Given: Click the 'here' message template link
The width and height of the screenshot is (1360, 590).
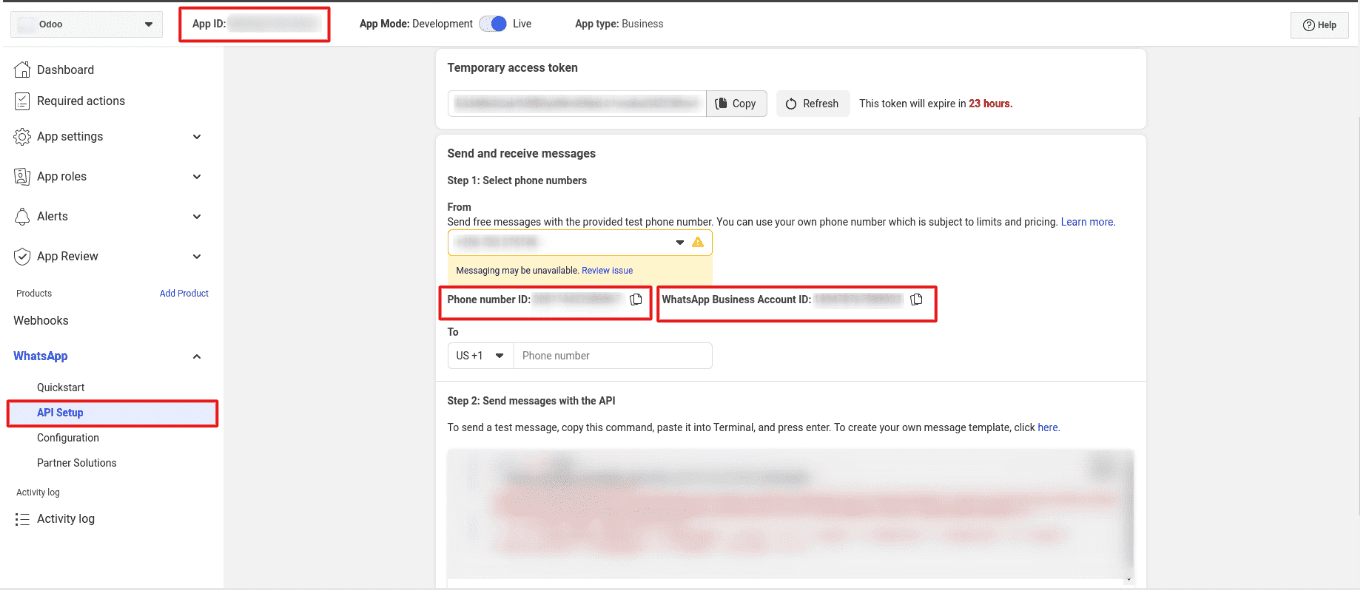Looking at the screenshot, I should (x=1048, y=427).
